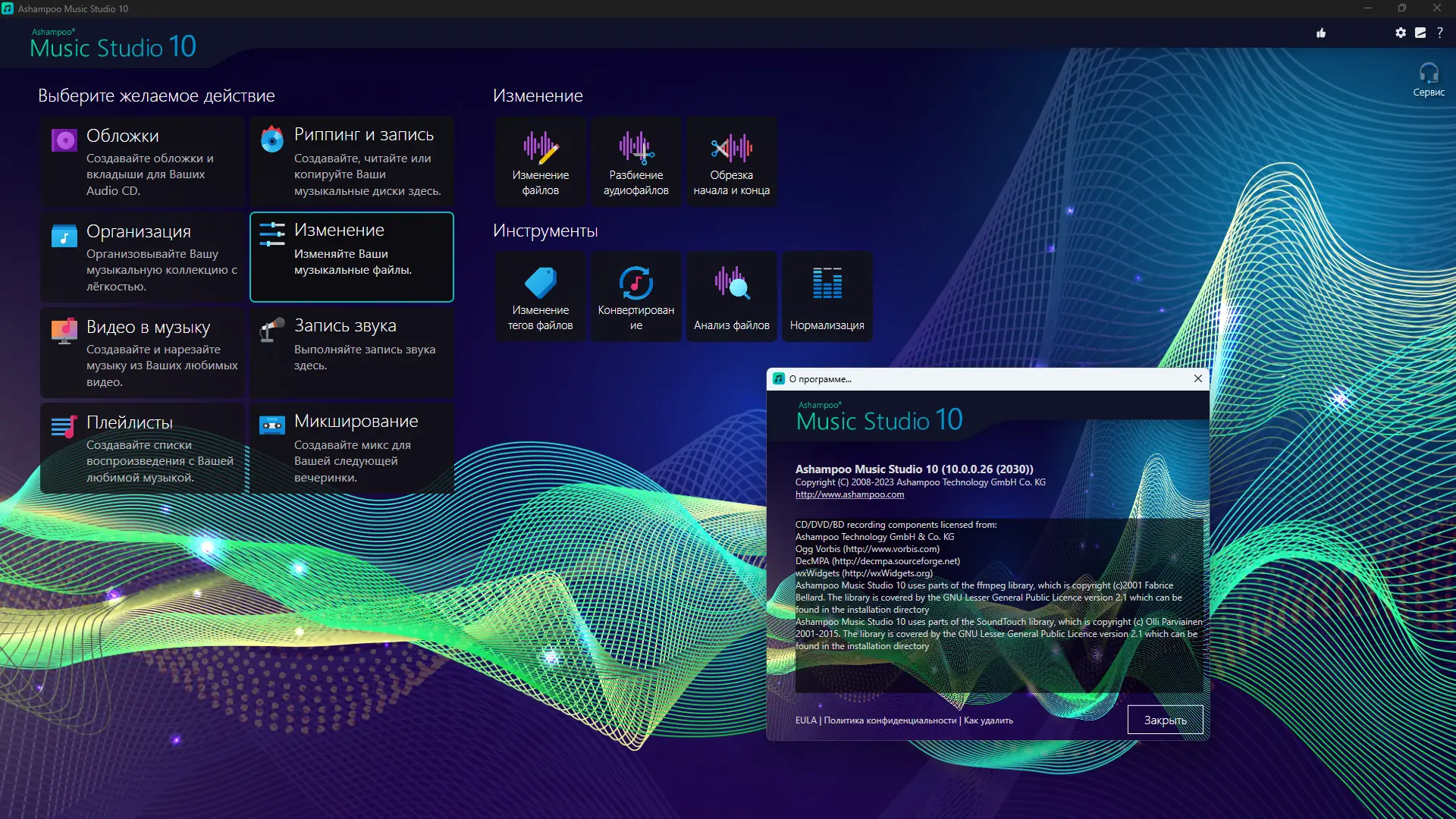Open the Микширование mix tile
The height and width of the screenshot is (819, 1456).
(x=352, y=448)
